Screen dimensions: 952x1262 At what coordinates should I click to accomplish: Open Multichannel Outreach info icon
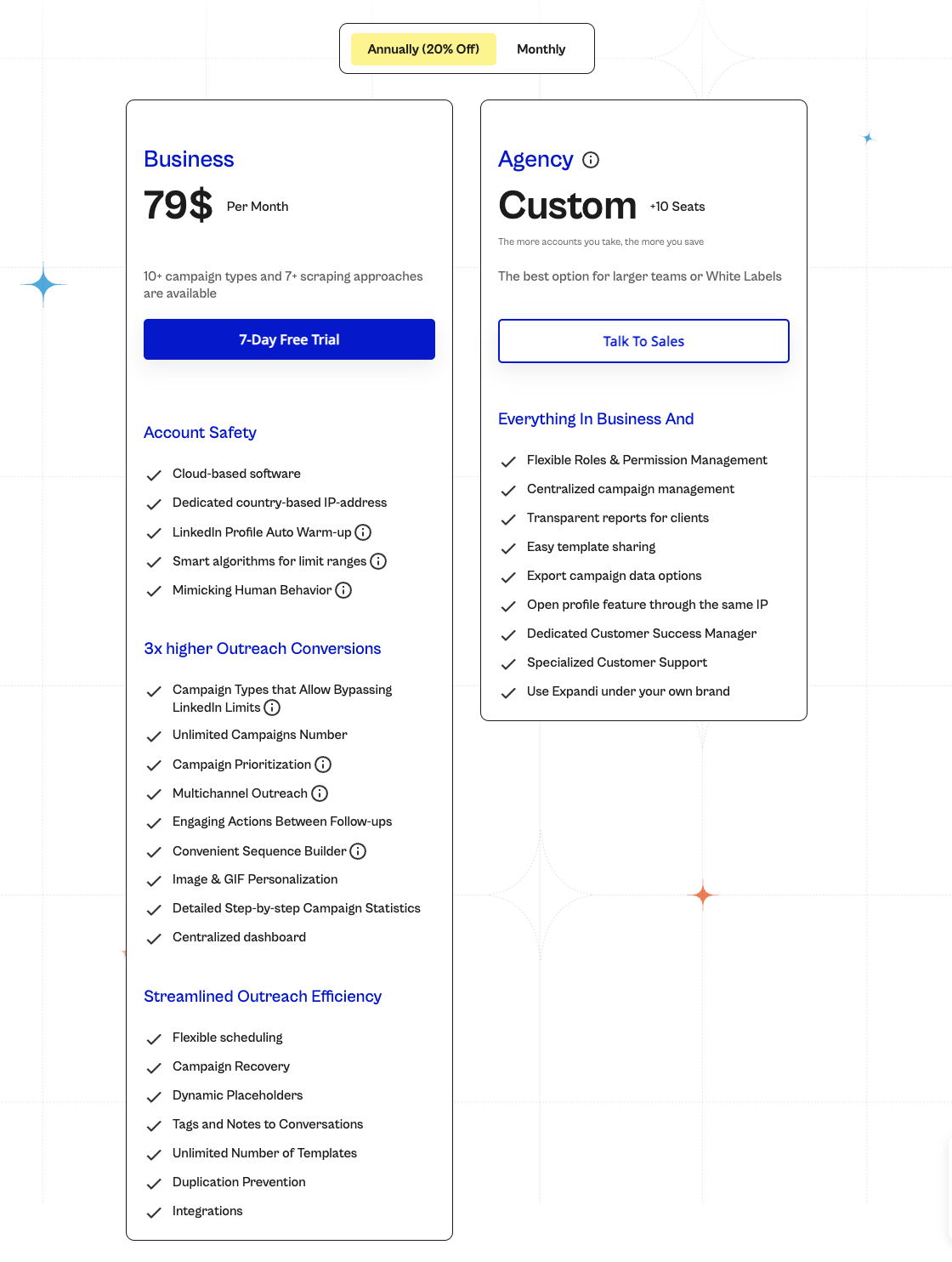click(320, 793)
